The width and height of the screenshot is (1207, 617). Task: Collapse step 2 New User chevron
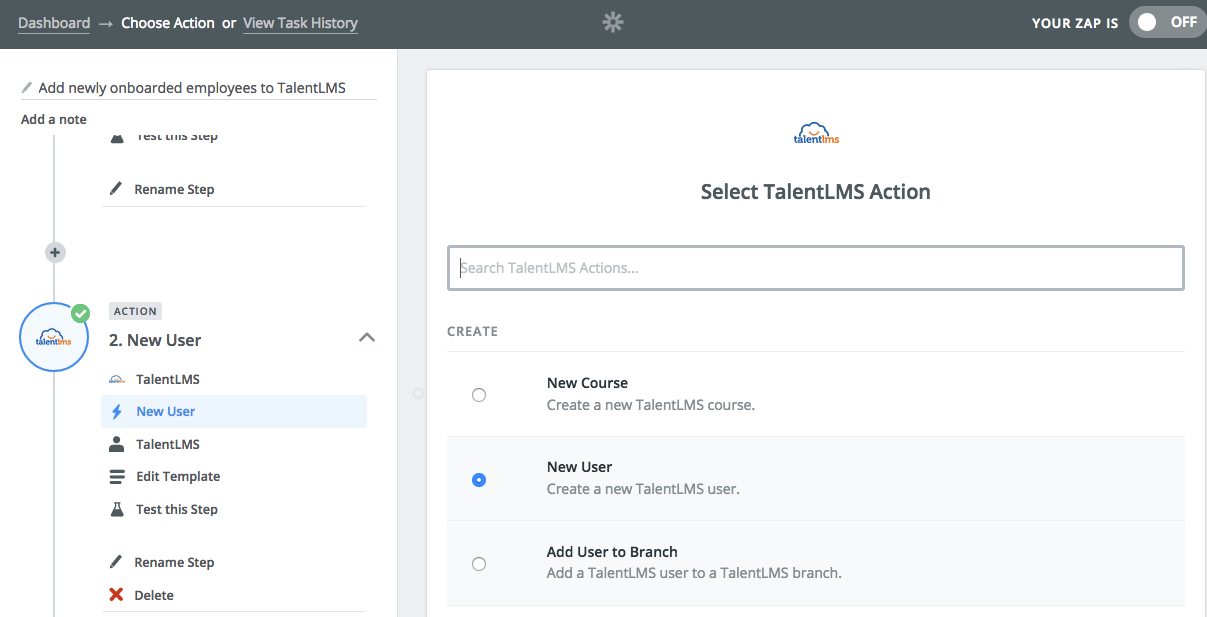click(367, 338)
